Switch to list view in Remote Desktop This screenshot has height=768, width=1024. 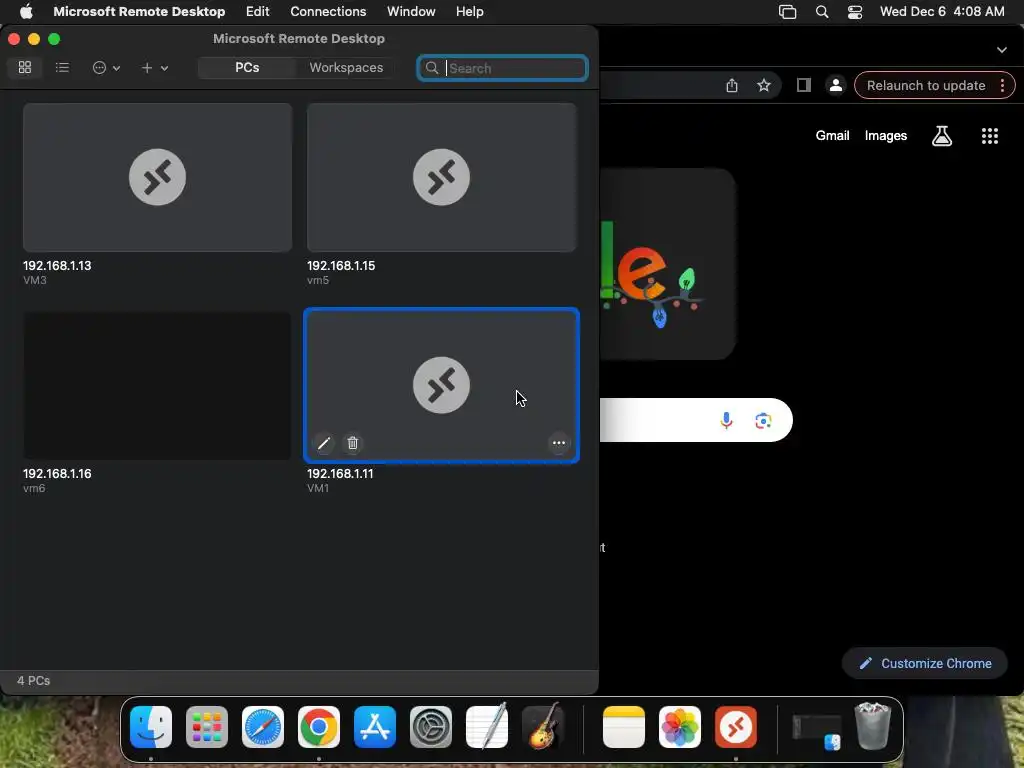(62, 67)
